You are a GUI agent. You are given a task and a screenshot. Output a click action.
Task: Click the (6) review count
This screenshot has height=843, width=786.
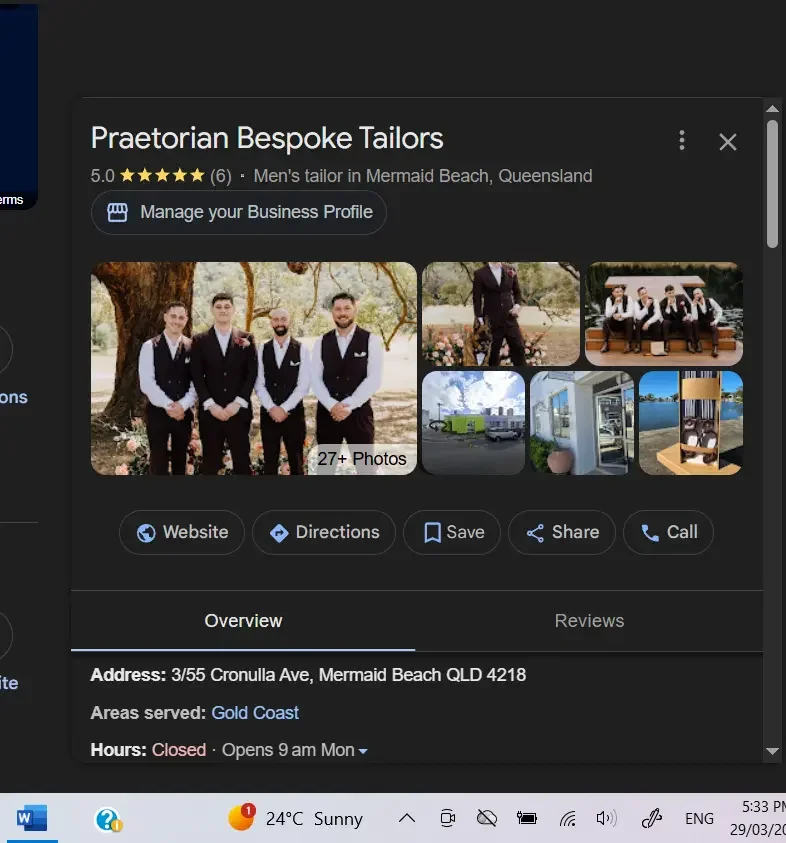click(220, 176)
